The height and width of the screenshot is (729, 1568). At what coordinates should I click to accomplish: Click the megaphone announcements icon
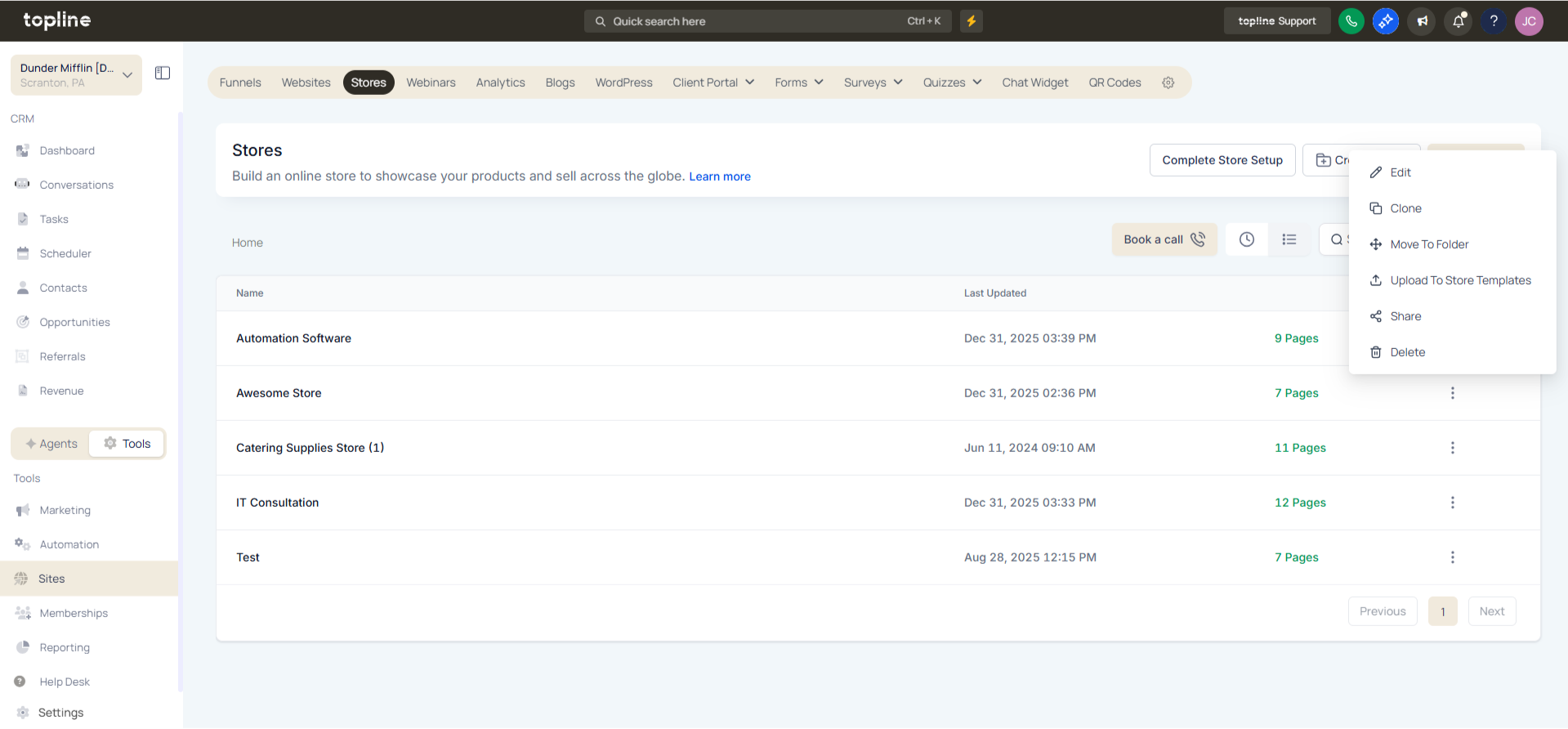pyautogui.click(x=1423, y=21)
